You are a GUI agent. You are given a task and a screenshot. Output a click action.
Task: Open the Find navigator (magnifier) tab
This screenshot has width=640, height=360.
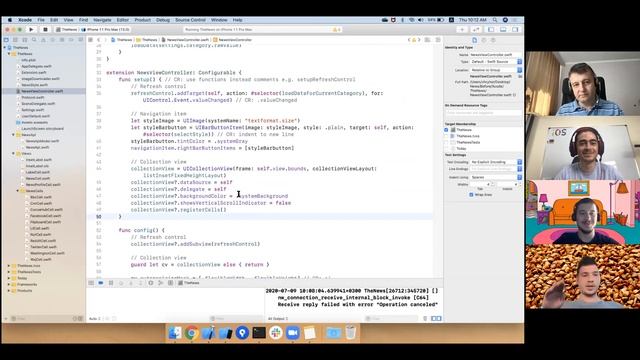(34, 40)
